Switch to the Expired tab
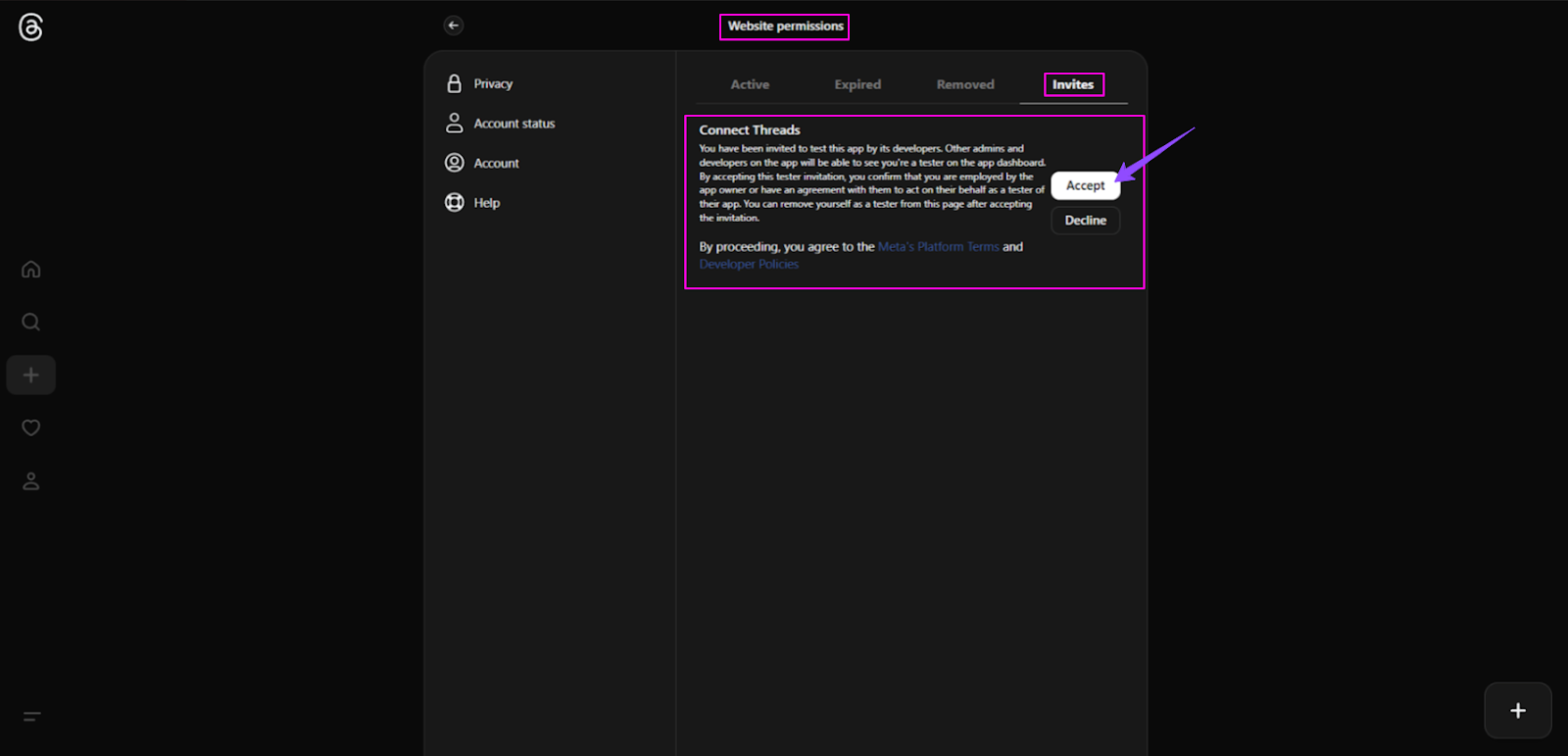 tap(857, 84)
